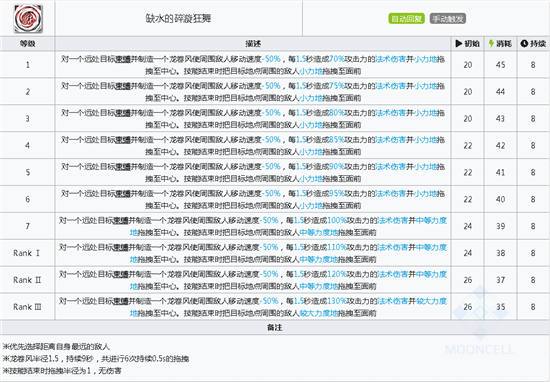Click the 描述 column header
Viewport: 550px width, 382px height.
(253, 43)
